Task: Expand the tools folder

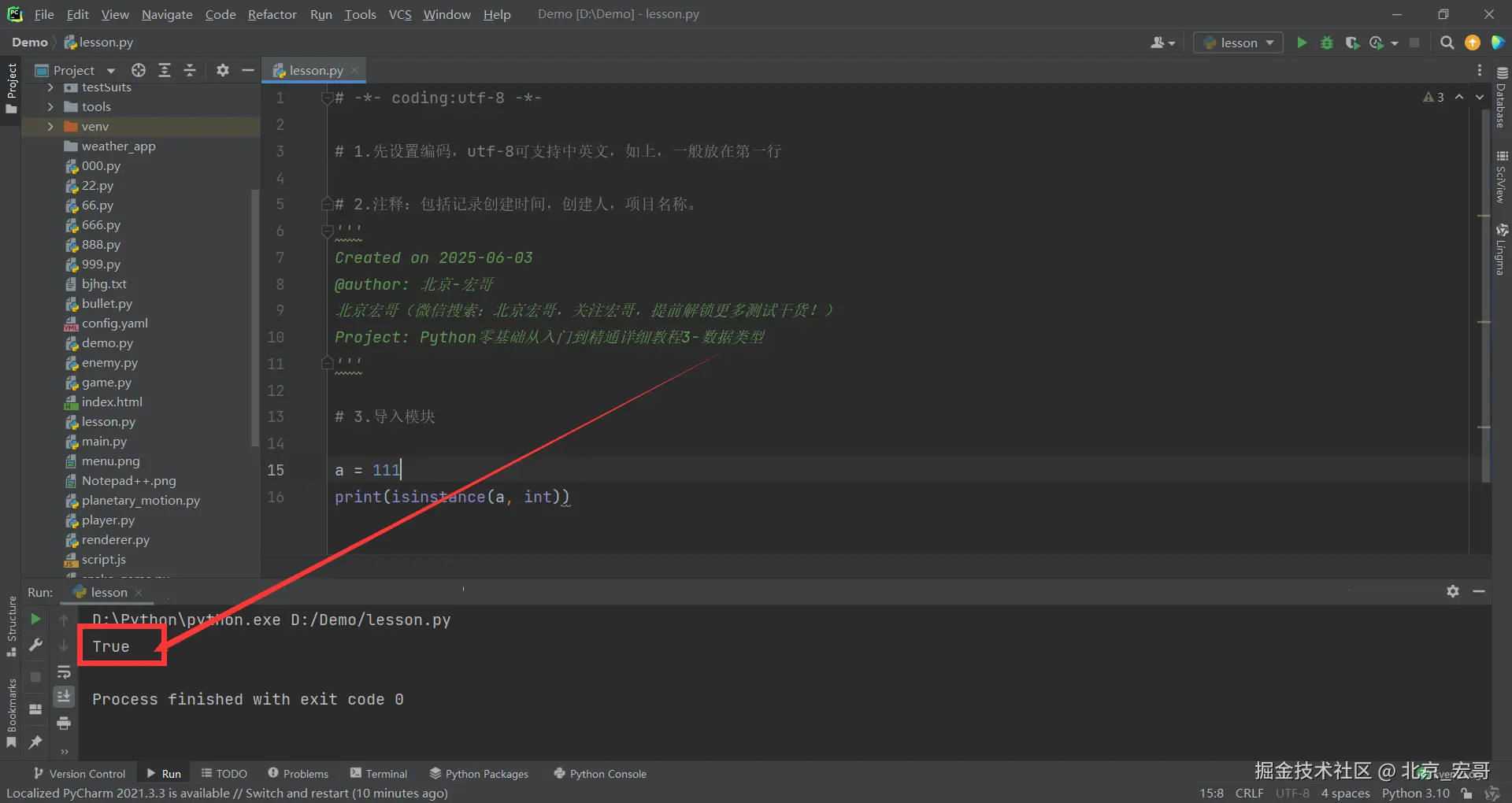Action: pyautogui.click(x=50, y=106)
